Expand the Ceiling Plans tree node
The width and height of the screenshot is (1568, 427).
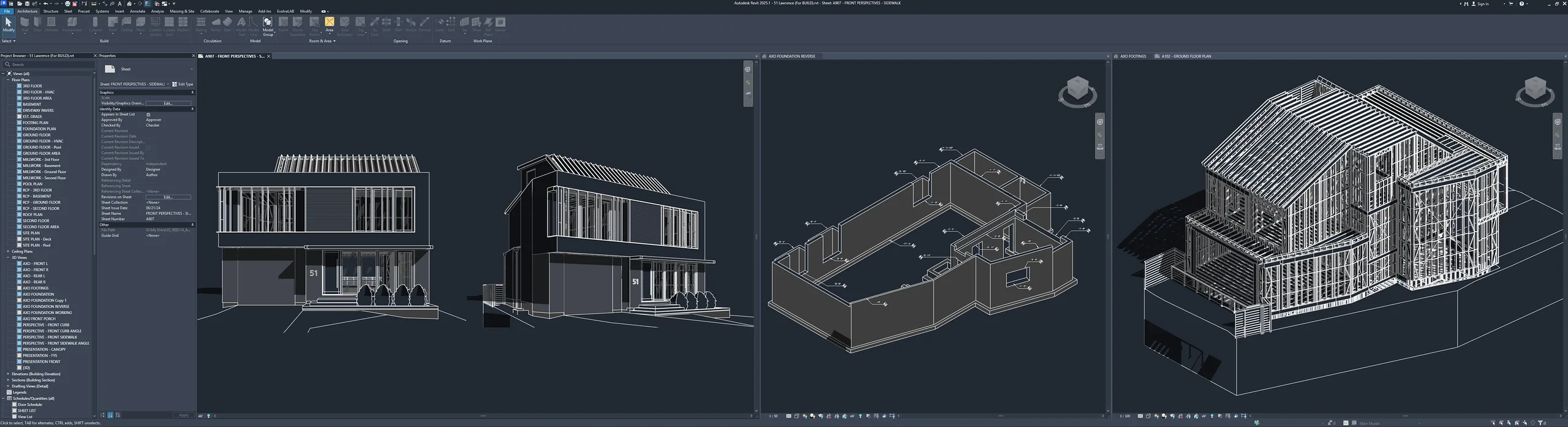[x=8, y=251]
